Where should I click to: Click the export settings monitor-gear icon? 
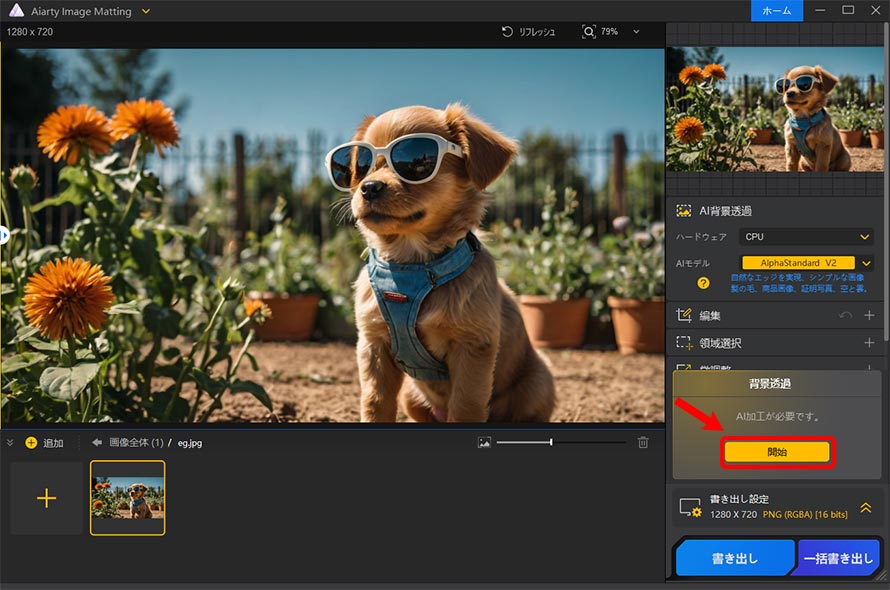690,507
